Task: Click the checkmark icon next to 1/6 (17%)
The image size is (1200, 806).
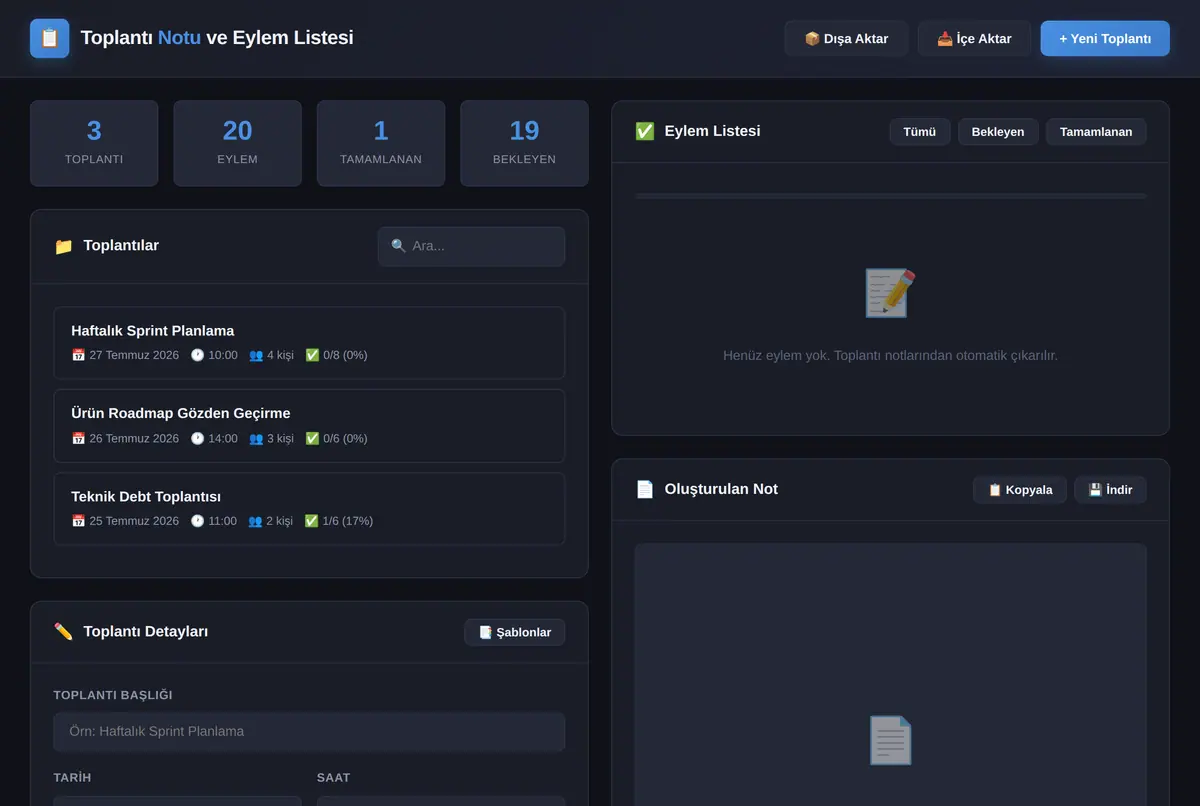Action: pyautogui.click(x=312, y=521)
